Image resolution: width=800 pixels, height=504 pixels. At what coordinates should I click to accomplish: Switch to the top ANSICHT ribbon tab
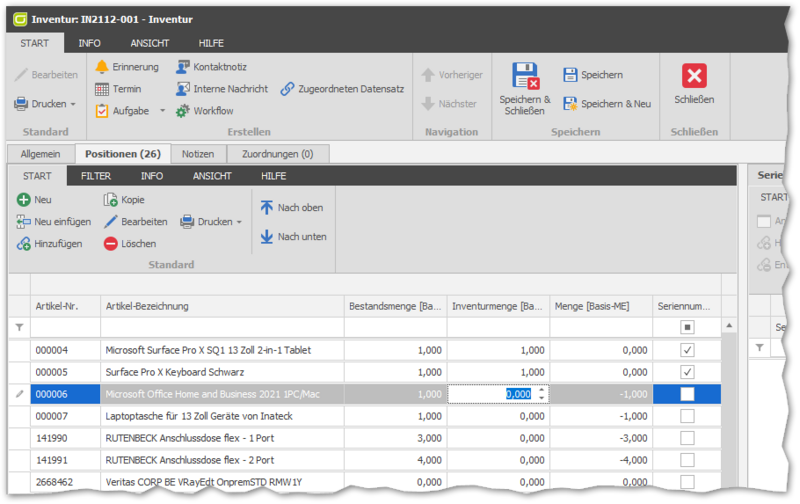[149, 43]
